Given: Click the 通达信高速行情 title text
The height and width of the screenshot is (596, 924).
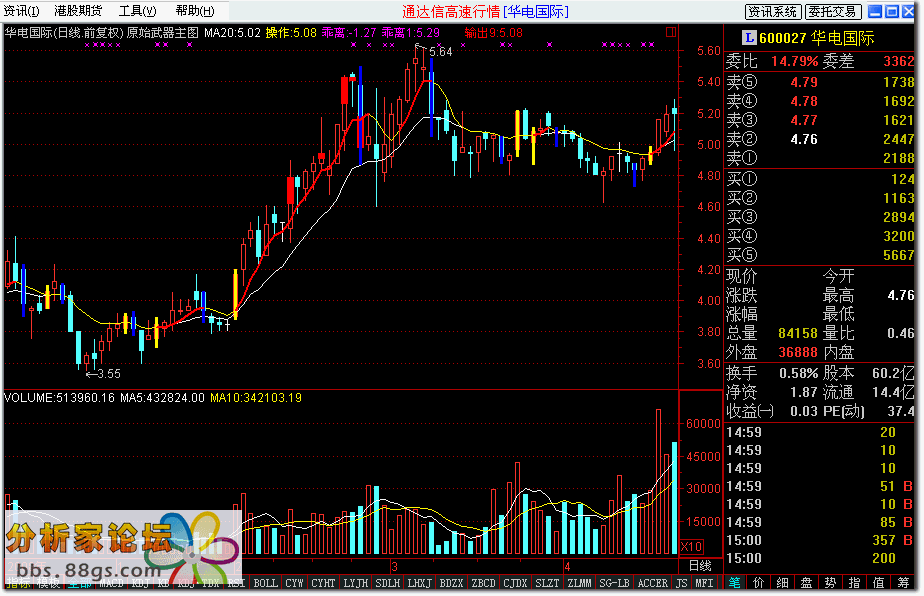Looking at the screenshot, I should coord(451,11).
